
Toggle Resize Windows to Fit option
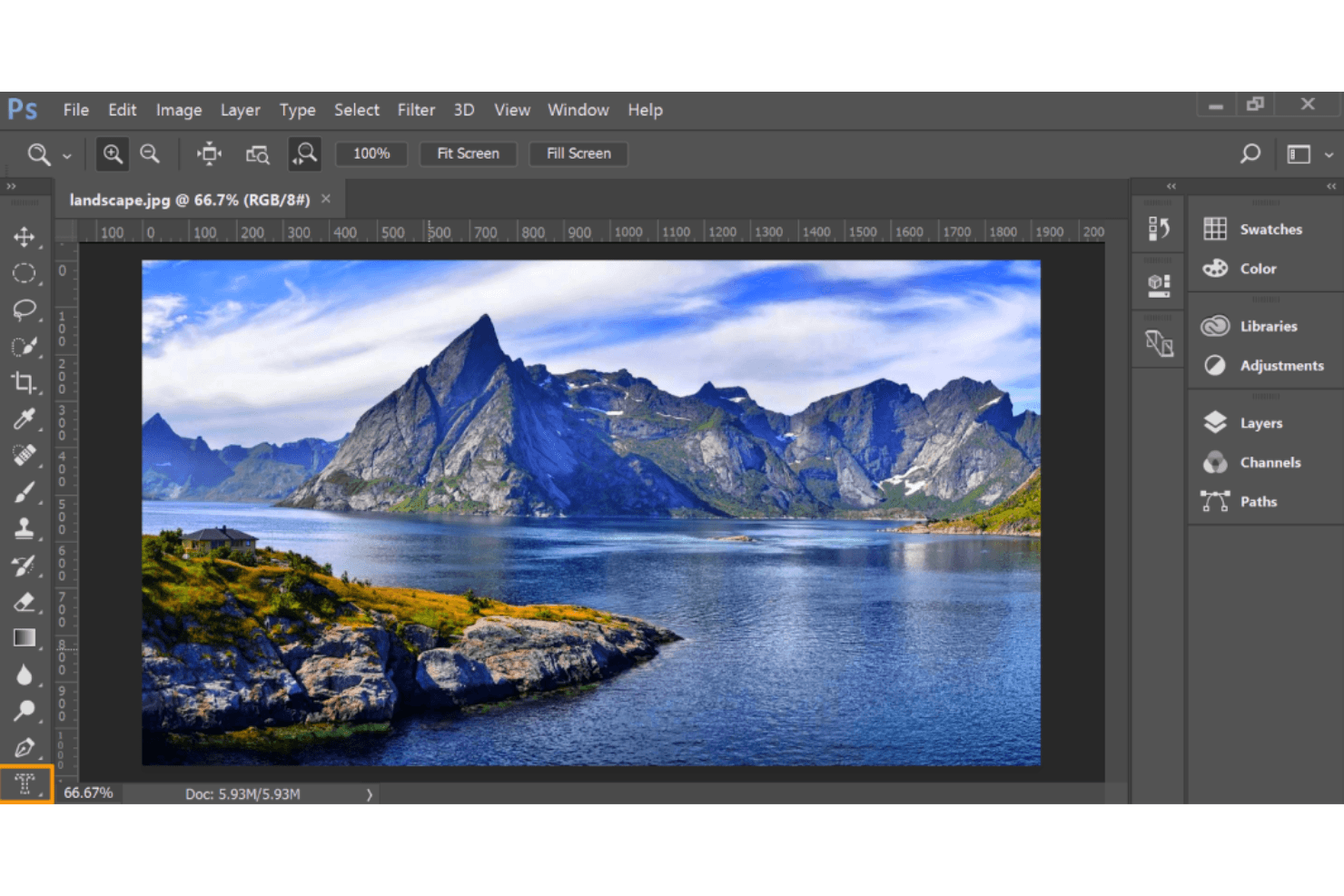coord(210,153)
